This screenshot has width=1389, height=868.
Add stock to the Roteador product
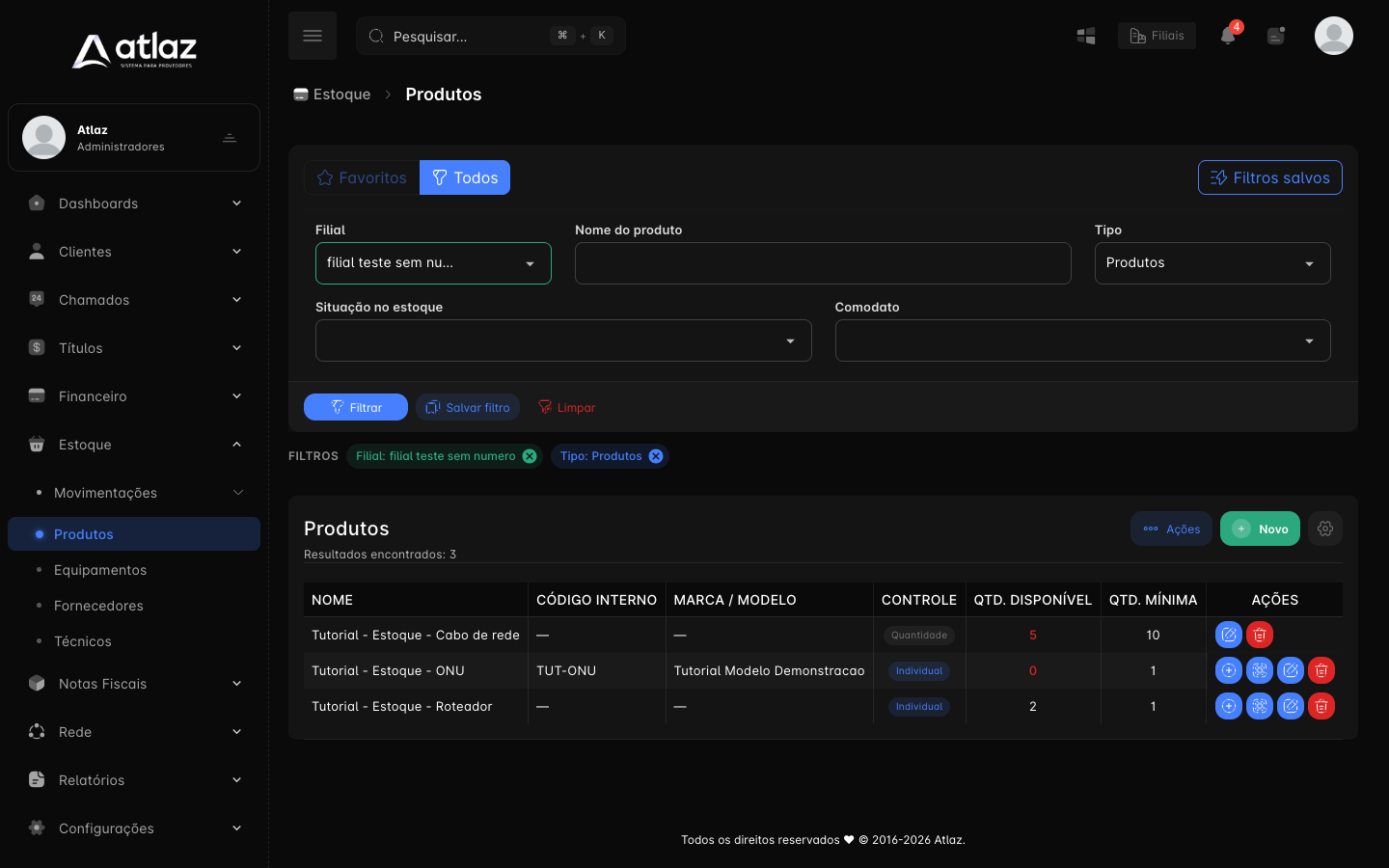(x=1229, y=706)
